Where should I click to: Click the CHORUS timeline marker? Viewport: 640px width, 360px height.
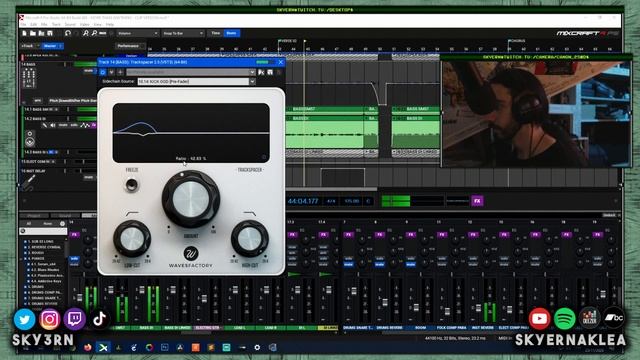(516, 41)
